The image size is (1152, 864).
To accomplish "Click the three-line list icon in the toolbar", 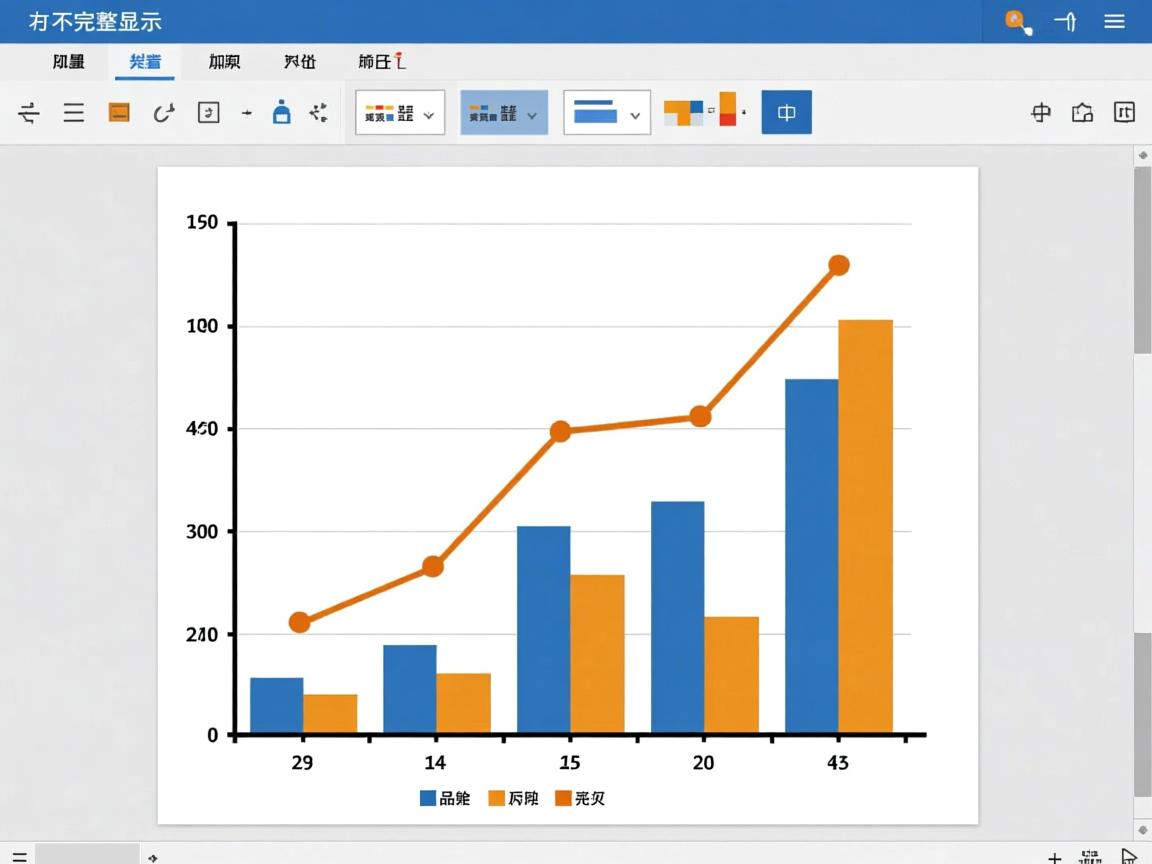I will [74, 112].
